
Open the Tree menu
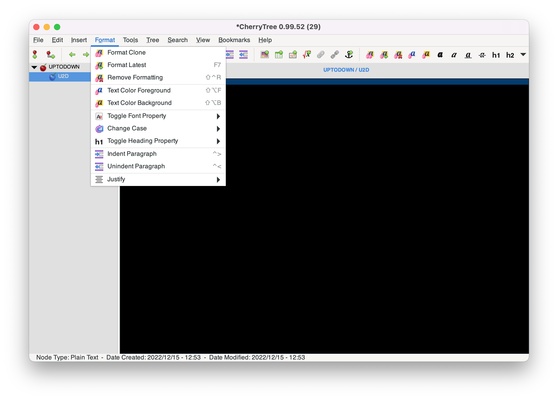coord(152,40)
